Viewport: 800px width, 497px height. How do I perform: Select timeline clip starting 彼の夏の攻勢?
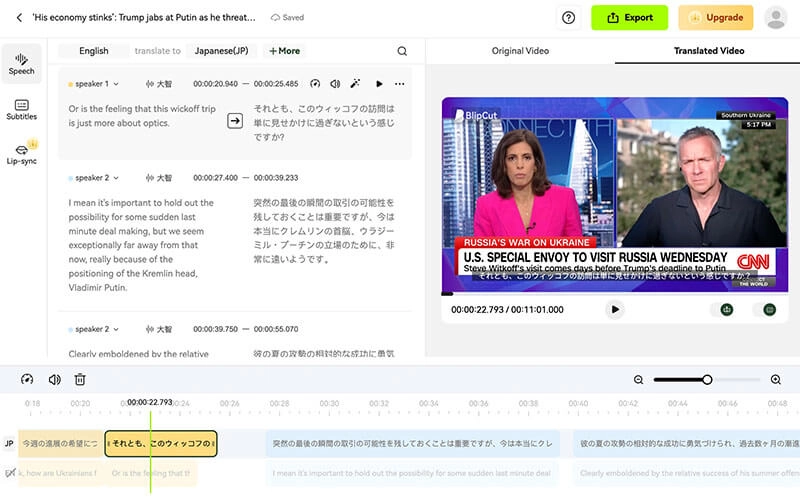click(x=687, y=444)
